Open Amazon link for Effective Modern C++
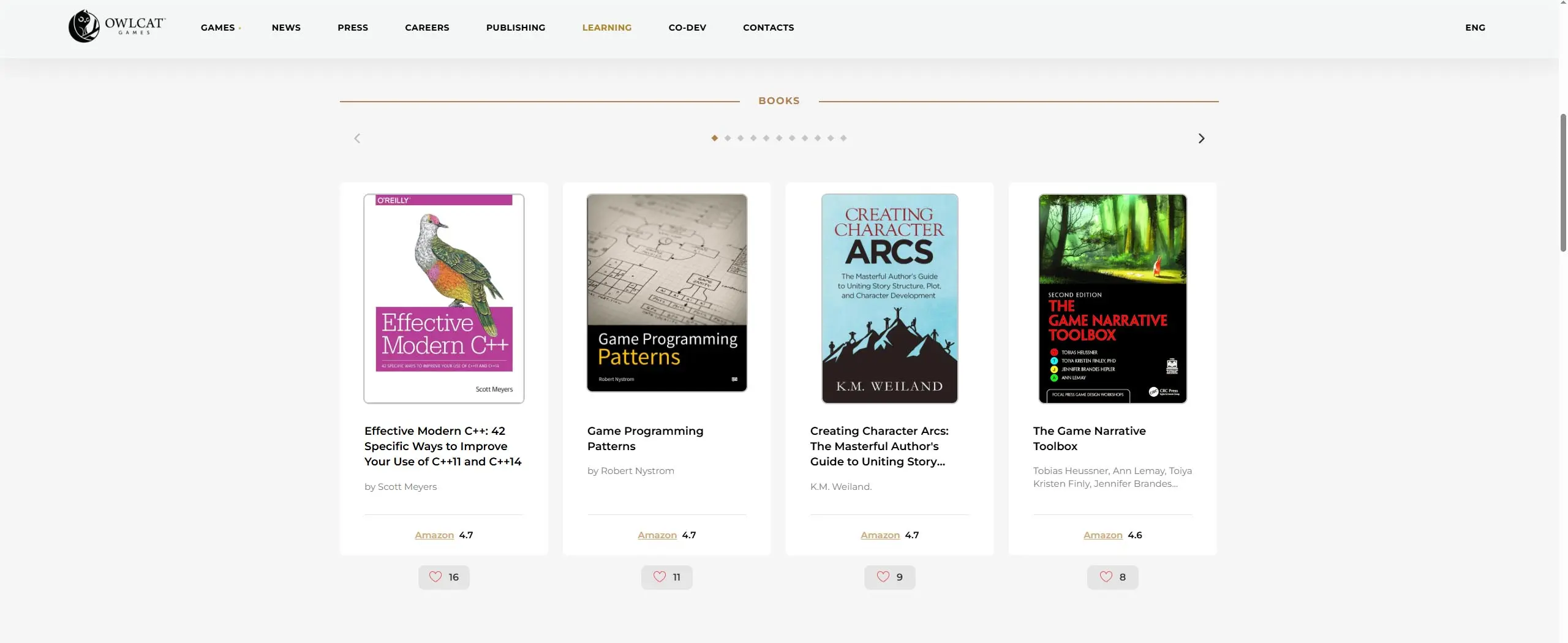Image resolution: width=1568 pixels, height=643 pixels. tap(434, 535)
